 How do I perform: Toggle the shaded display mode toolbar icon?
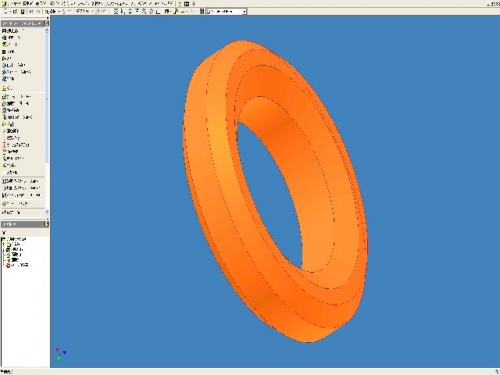click(x=167, y=11)
